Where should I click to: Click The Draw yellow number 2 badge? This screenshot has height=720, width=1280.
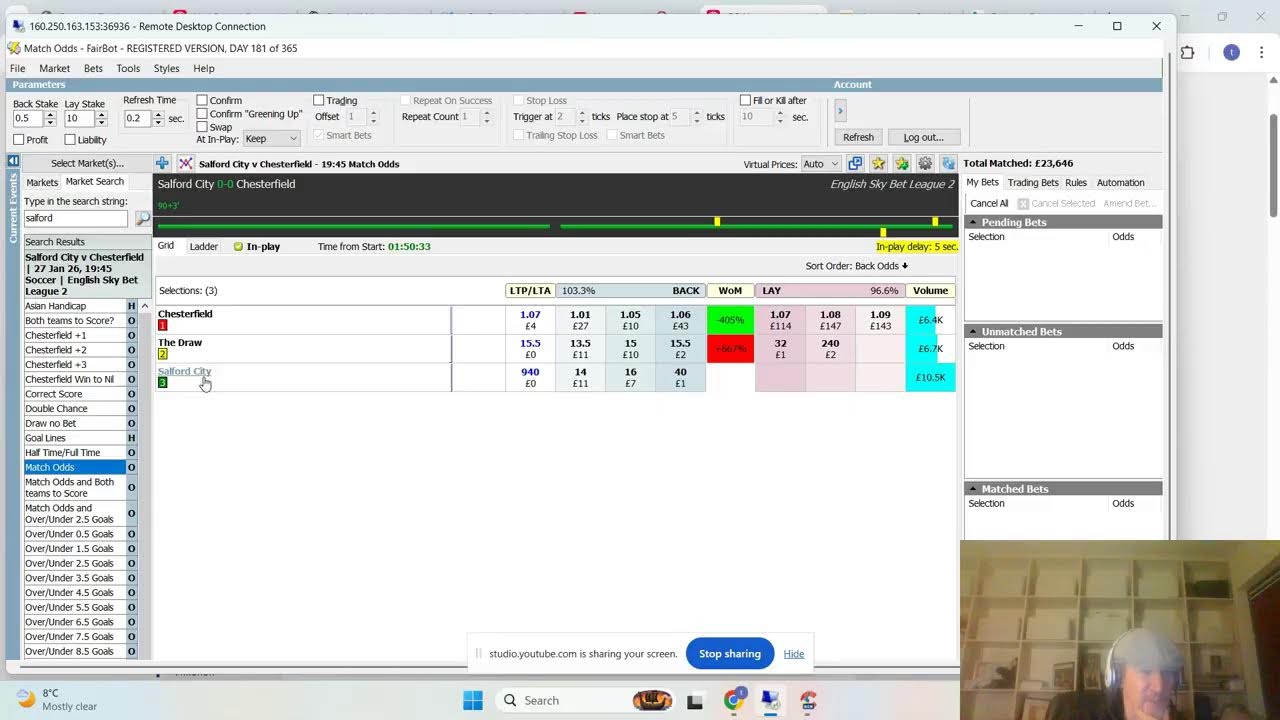162,354
